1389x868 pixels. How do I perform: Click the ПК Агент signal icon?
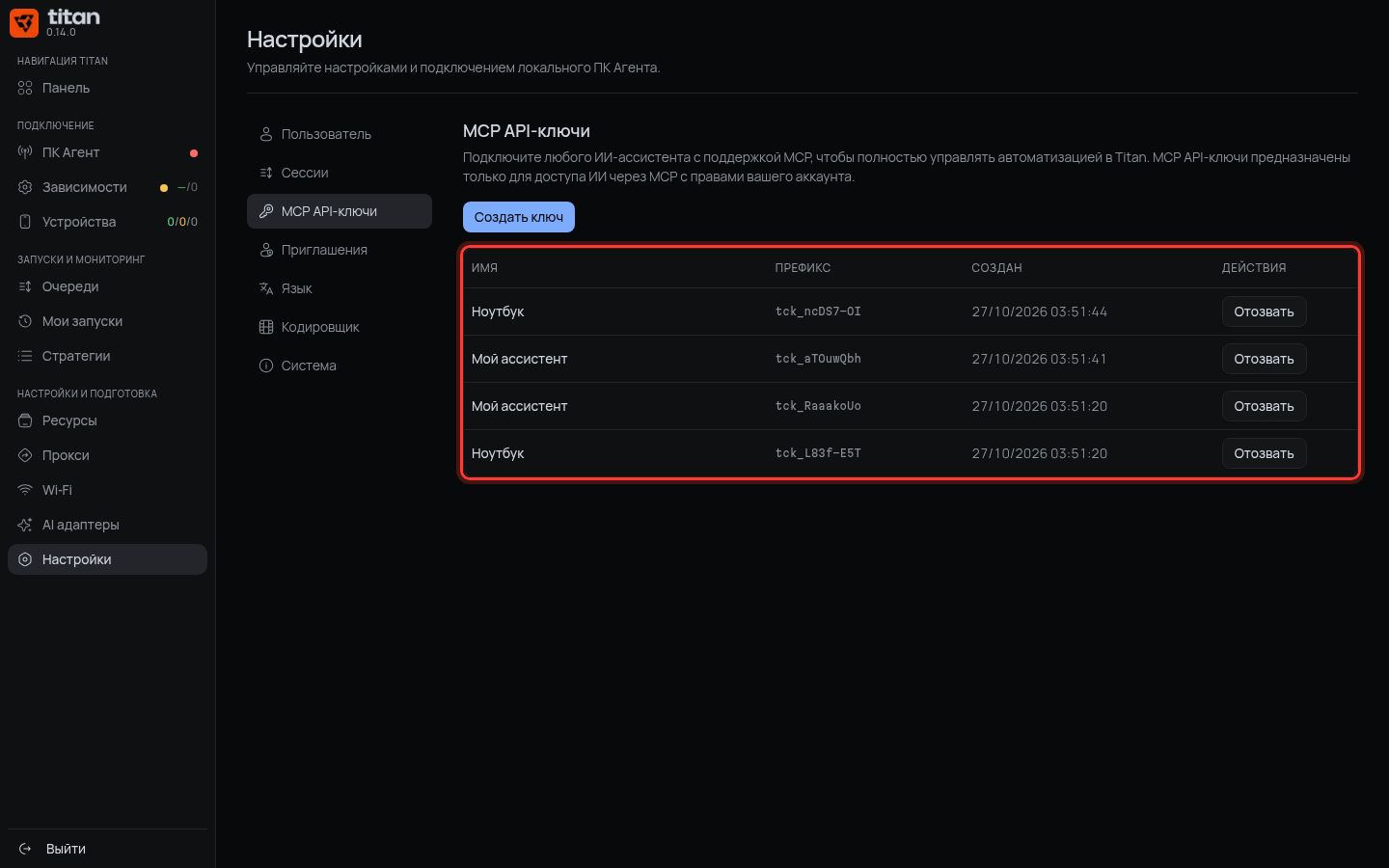(x=25, y=152)
